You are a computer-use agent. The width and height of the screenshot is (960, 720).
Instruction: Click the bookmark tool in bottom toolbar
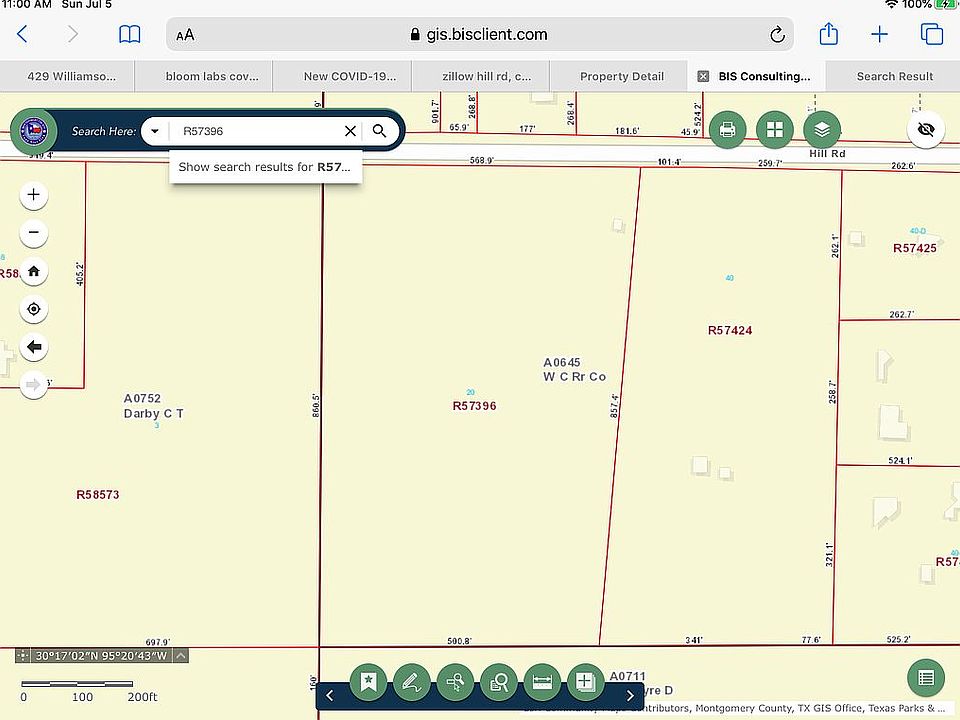368,682
